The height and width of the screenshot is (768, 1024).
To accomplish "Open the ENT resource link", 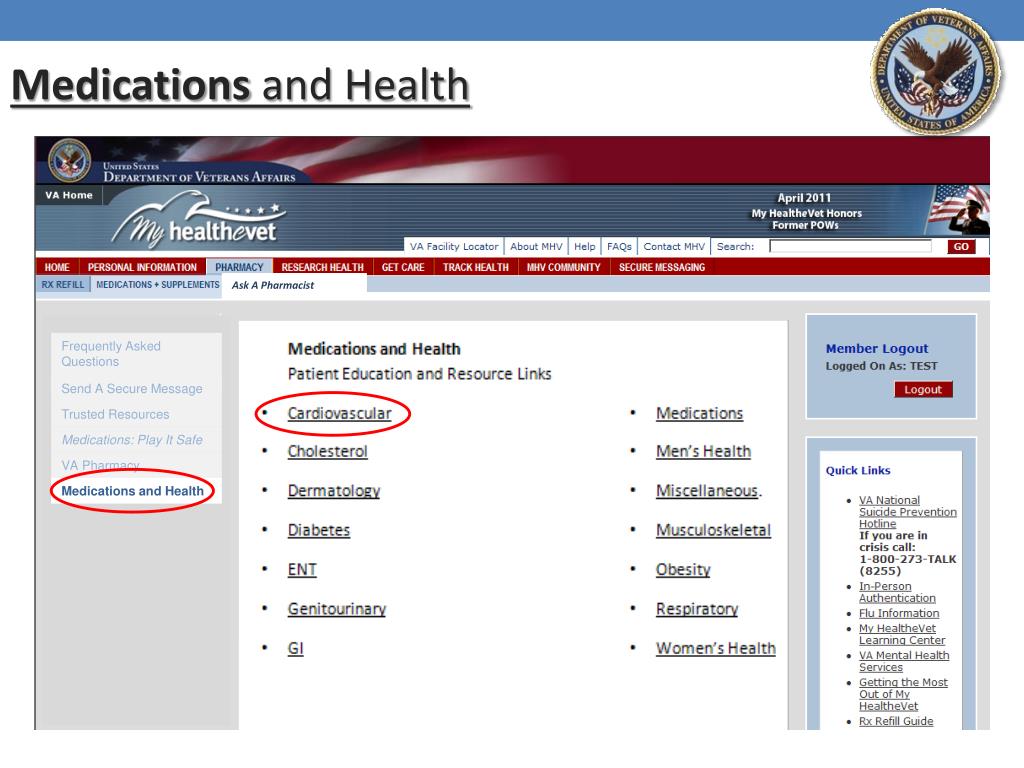I will 302,569.
